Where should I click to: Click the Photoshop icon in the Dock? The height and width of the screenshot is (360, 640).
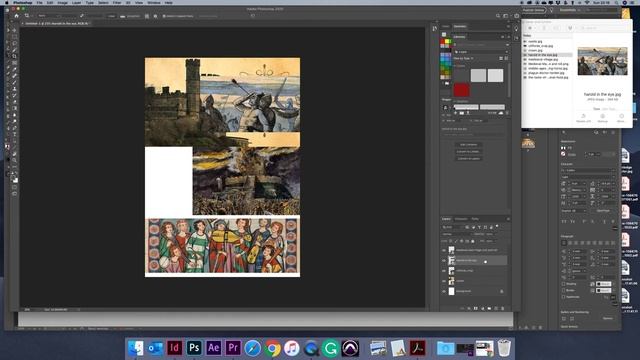pyautogui.click(x=194, y=348)
